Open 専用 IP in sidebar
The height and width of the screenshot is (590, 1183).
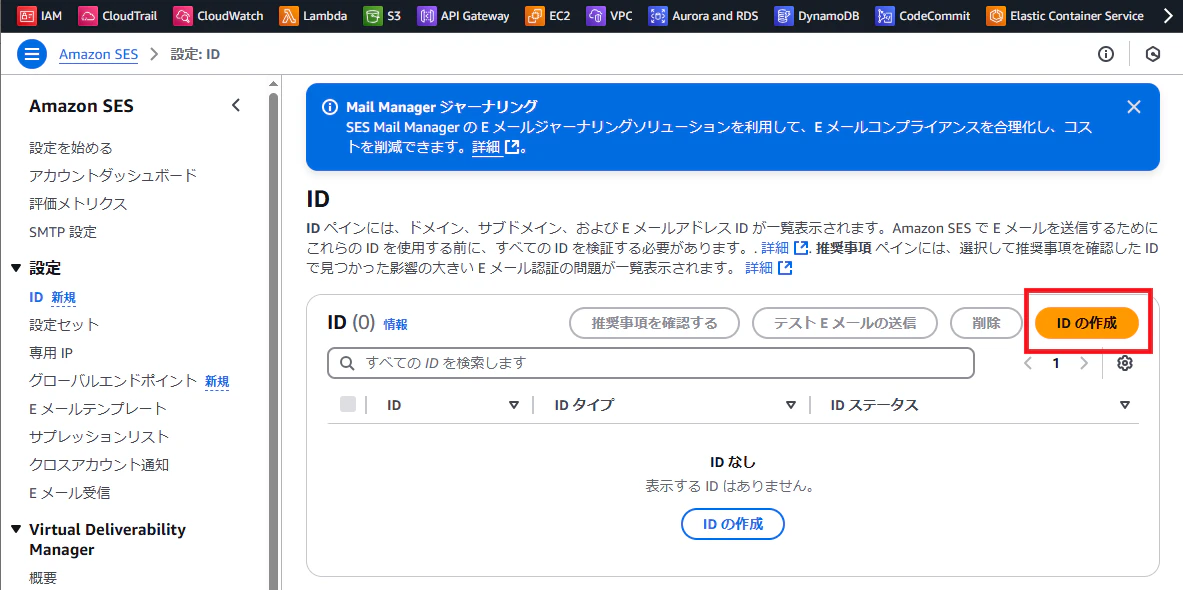51,353
